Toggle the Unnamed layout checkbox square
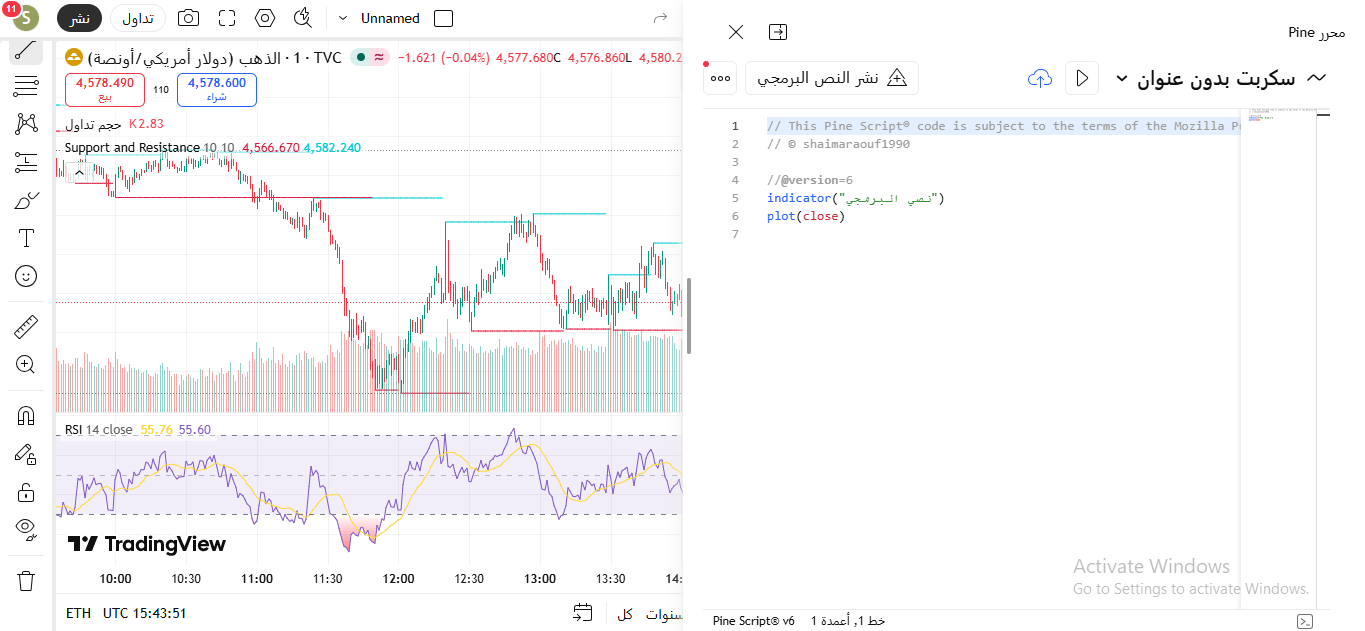The height and width of the screenshot is (631, 1365). (444, 18)
